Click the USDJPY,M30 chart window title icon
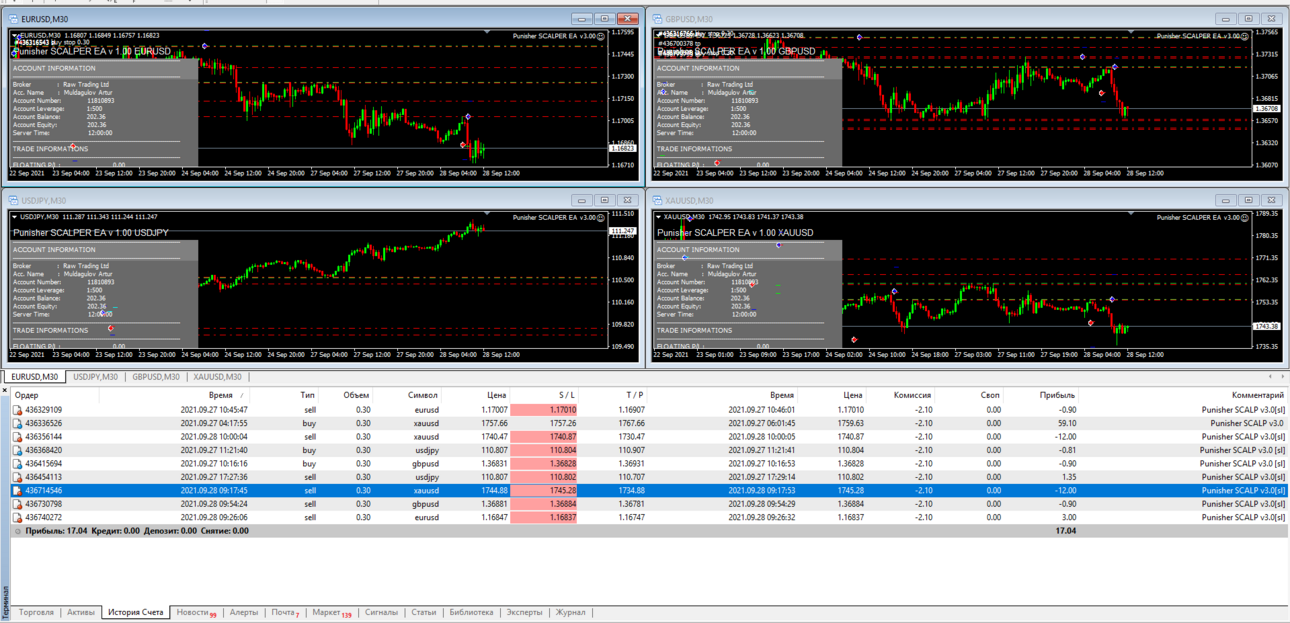Viewport: 1290px width, 623px height. pos(13,200)
